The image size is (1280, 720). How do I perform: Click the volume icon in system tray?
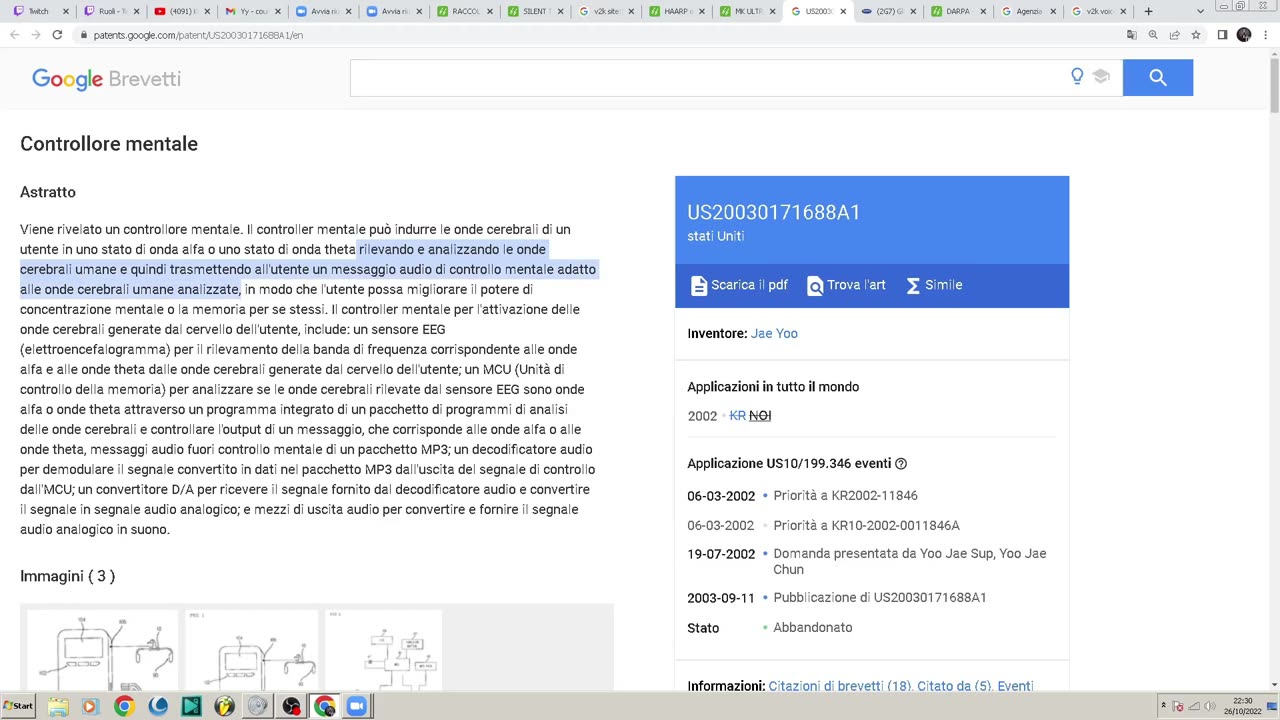click(x=1208, y=706)
